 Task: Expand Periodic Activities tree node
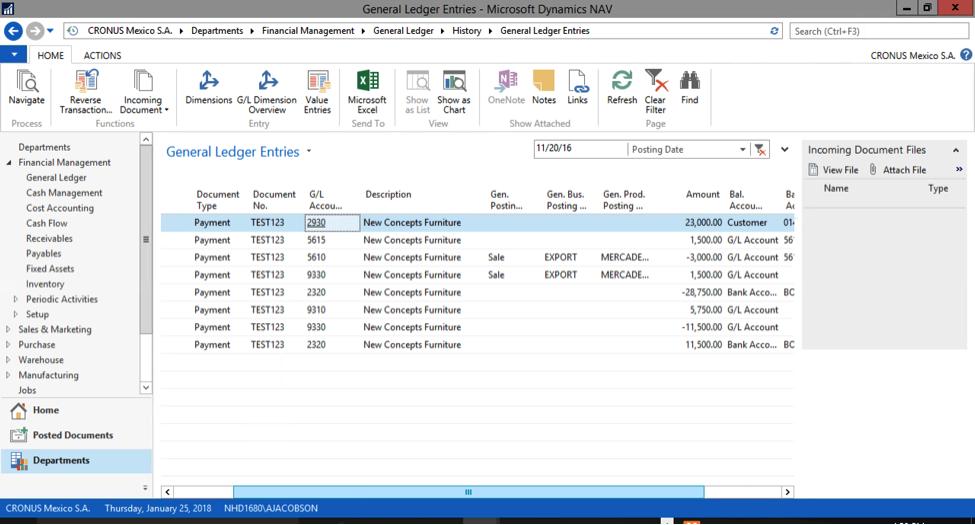click(x=16, y=299)
